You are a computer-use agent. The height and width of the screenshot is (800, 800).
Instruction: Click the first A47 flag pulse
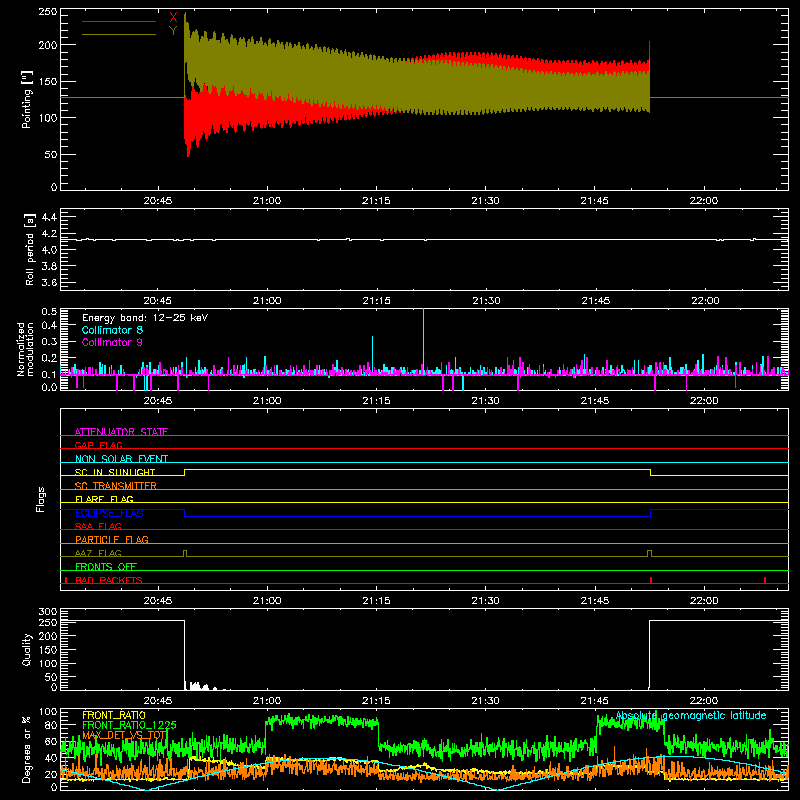point(185,553)
